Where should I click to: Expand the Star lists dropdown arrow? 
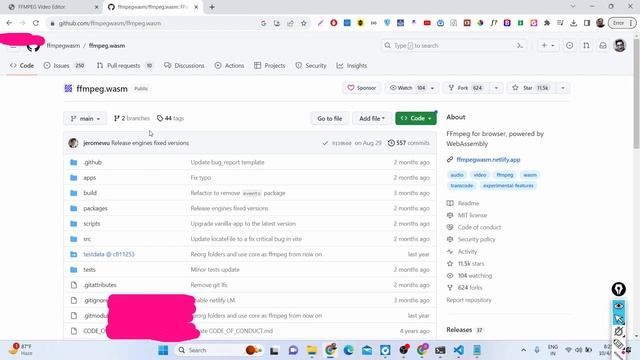point(562,88)
